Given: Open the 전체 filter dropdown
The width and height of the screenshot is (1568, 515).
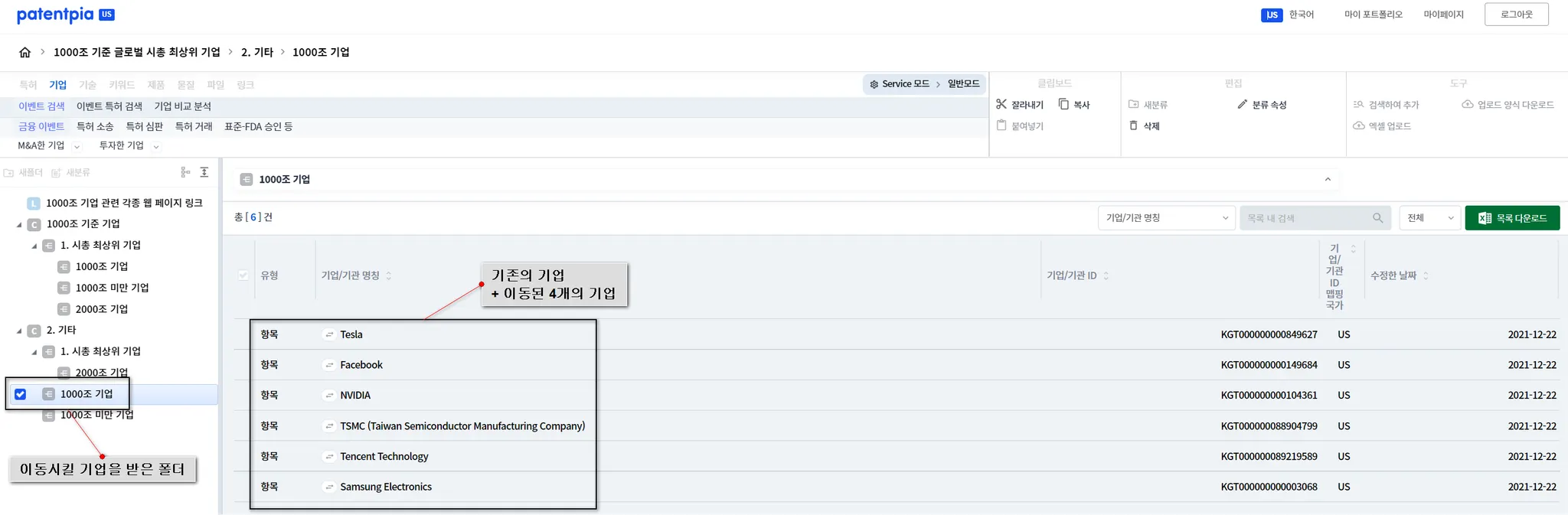Looking at the screenshot, I should [1429, 218].
